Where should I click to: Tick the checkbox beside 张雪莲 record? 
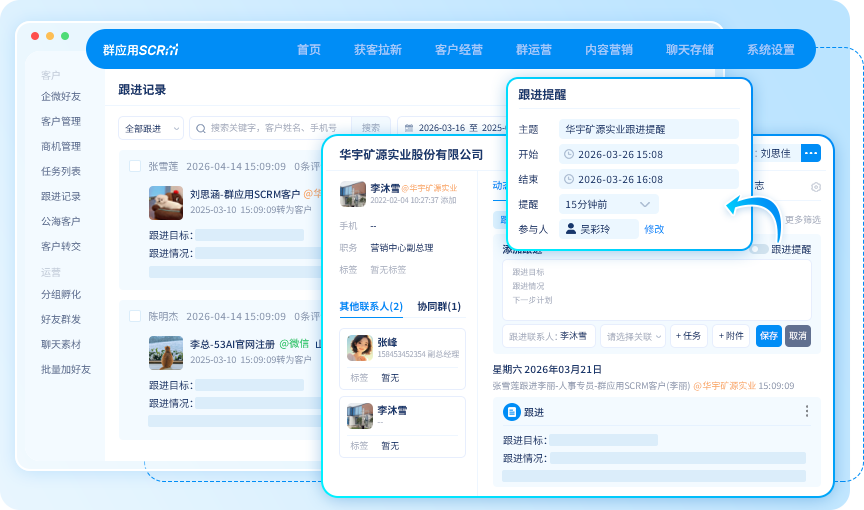coord(135,166)
